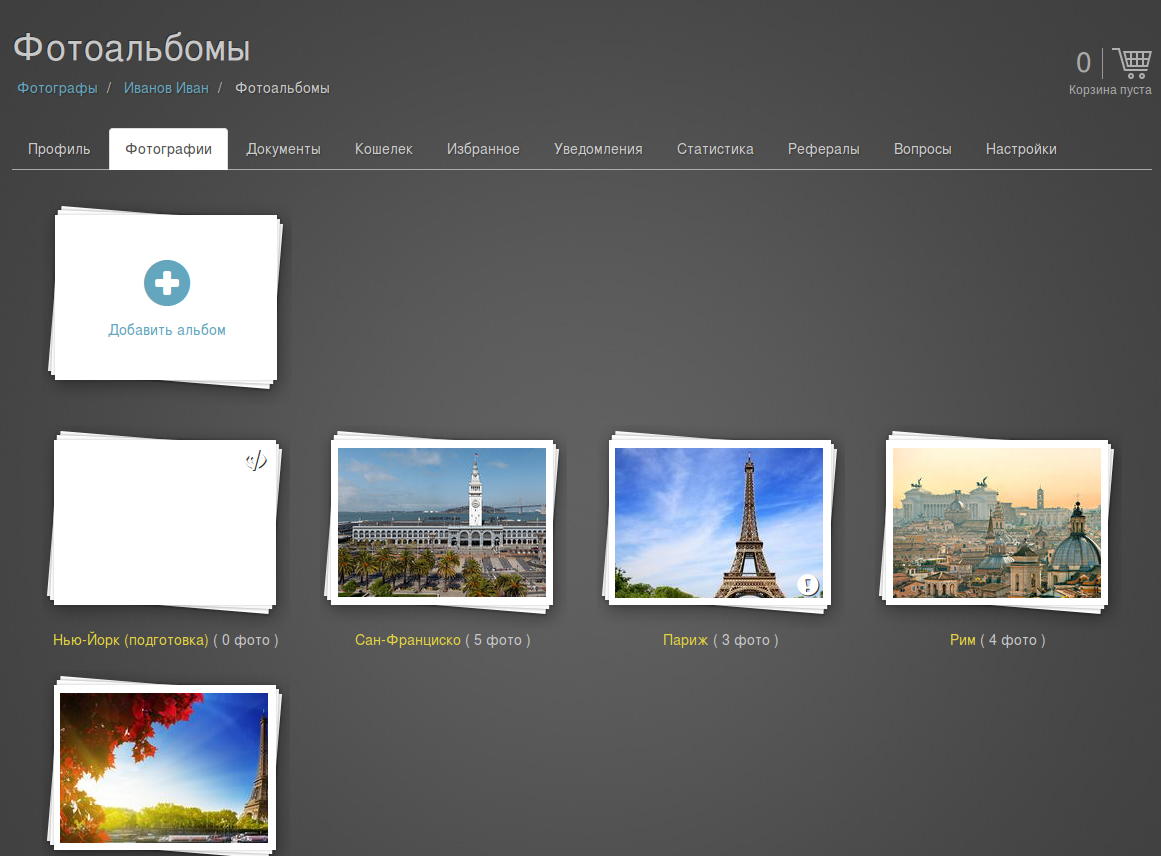Switch to the Профиль tab
The image size is (1161, 856).
[x=59, y=149]
